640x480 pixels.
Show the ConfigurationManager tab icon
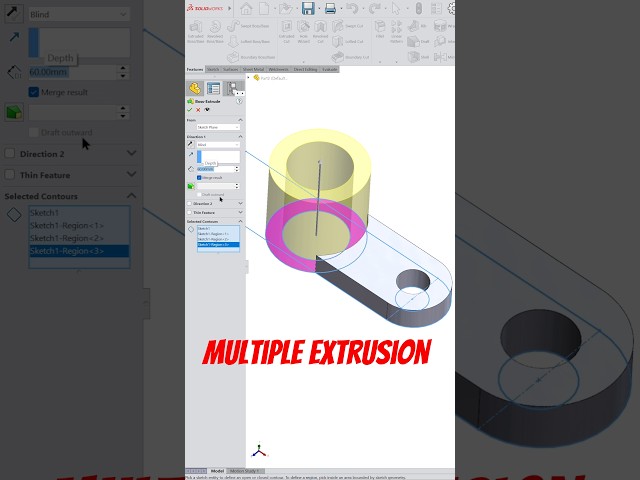234,88
